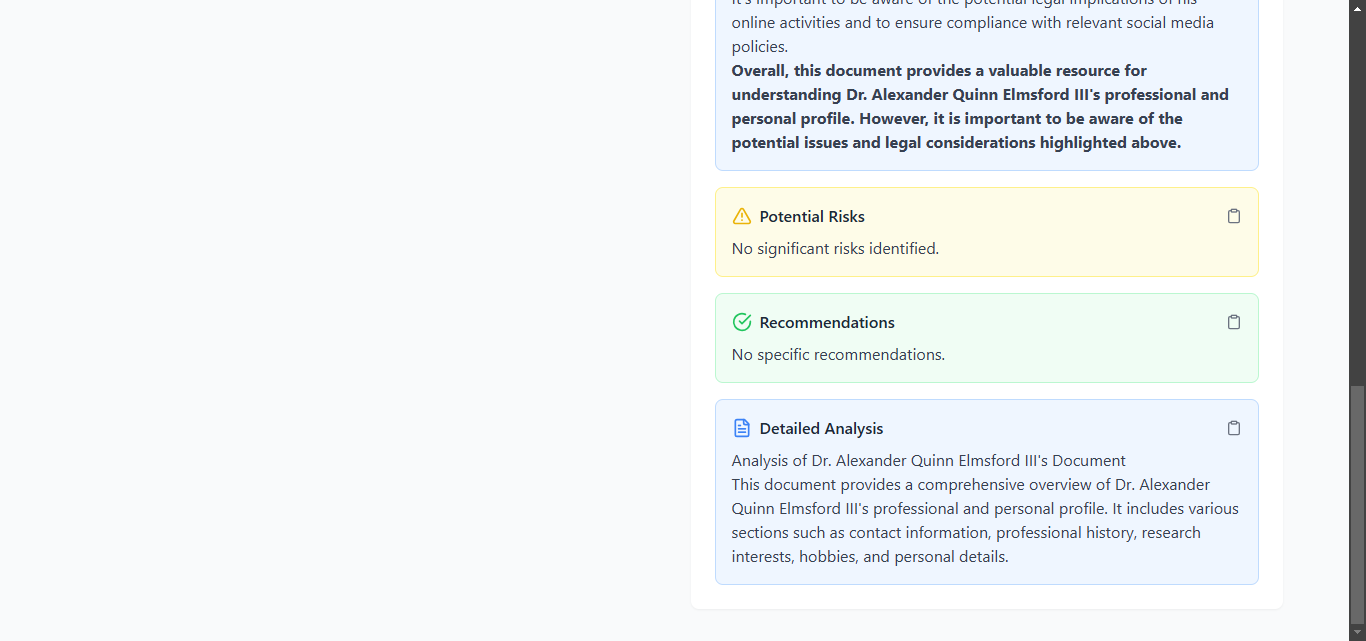The image size is (1366, 641).
Task: Click the bold "Overall, this document" summary paragraph
Action: click(980, 107)
